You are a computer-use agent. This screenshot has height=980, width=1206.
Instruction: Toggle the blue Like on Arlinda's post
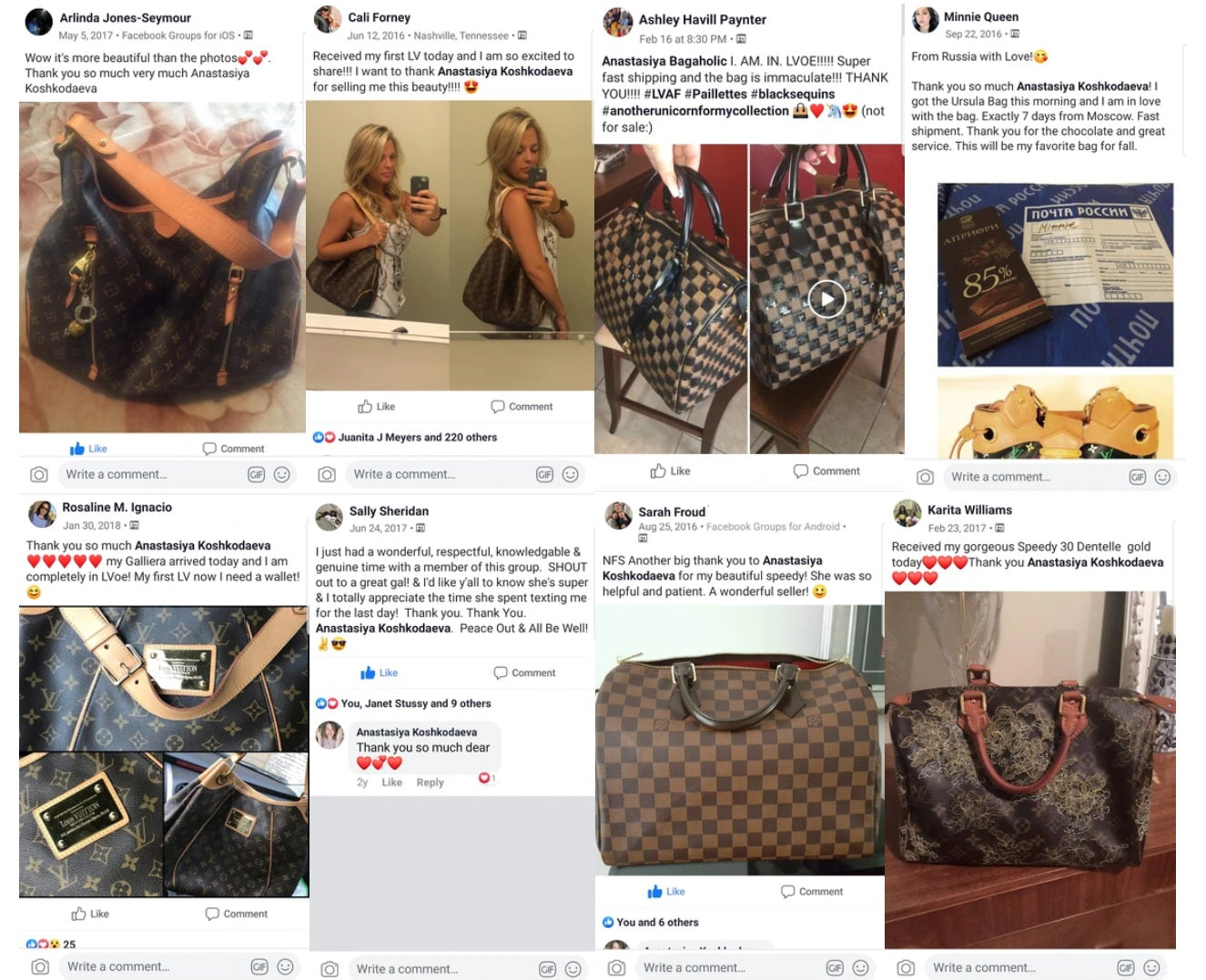(88, 449)
